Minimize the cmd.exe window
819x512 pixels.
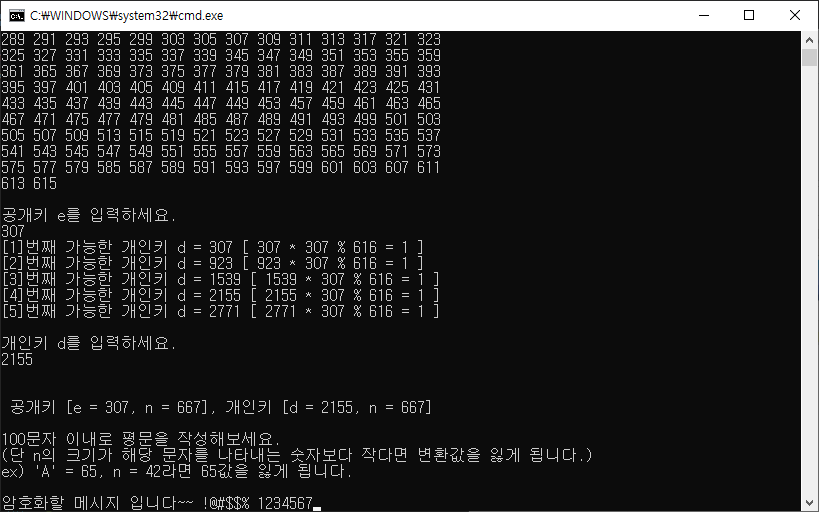click(704, 16)
